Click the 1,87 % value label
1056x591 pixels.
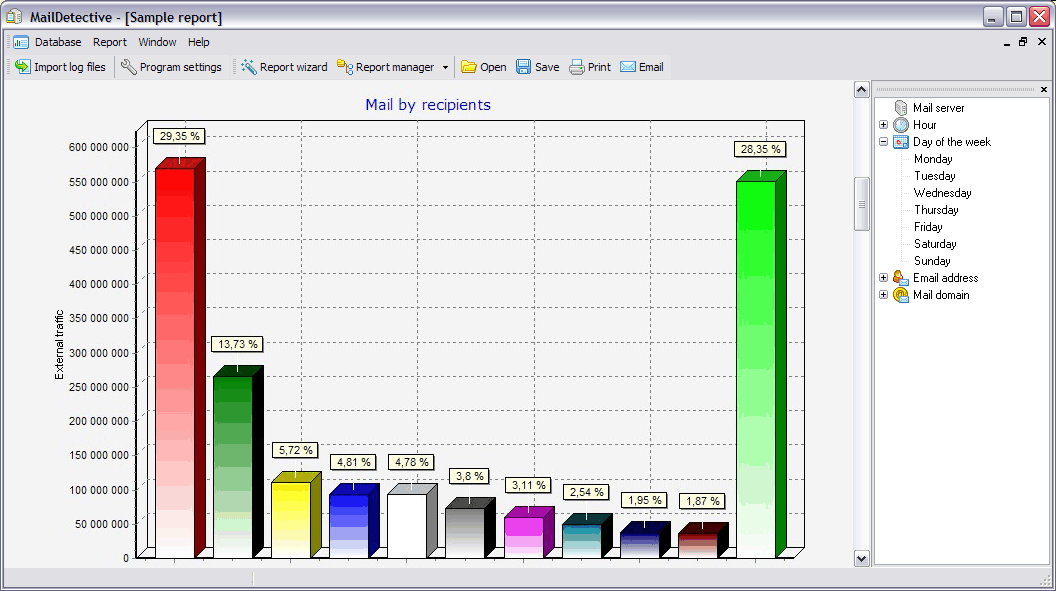pos(702,501)
